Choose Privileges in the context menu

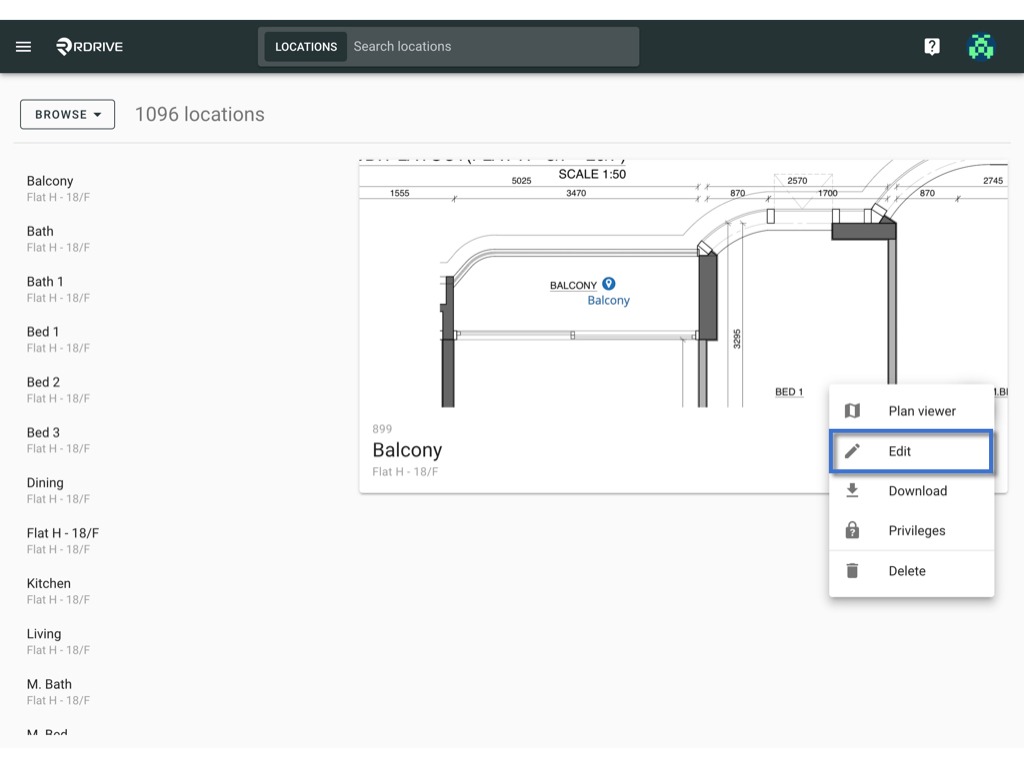tap(911, 530)
